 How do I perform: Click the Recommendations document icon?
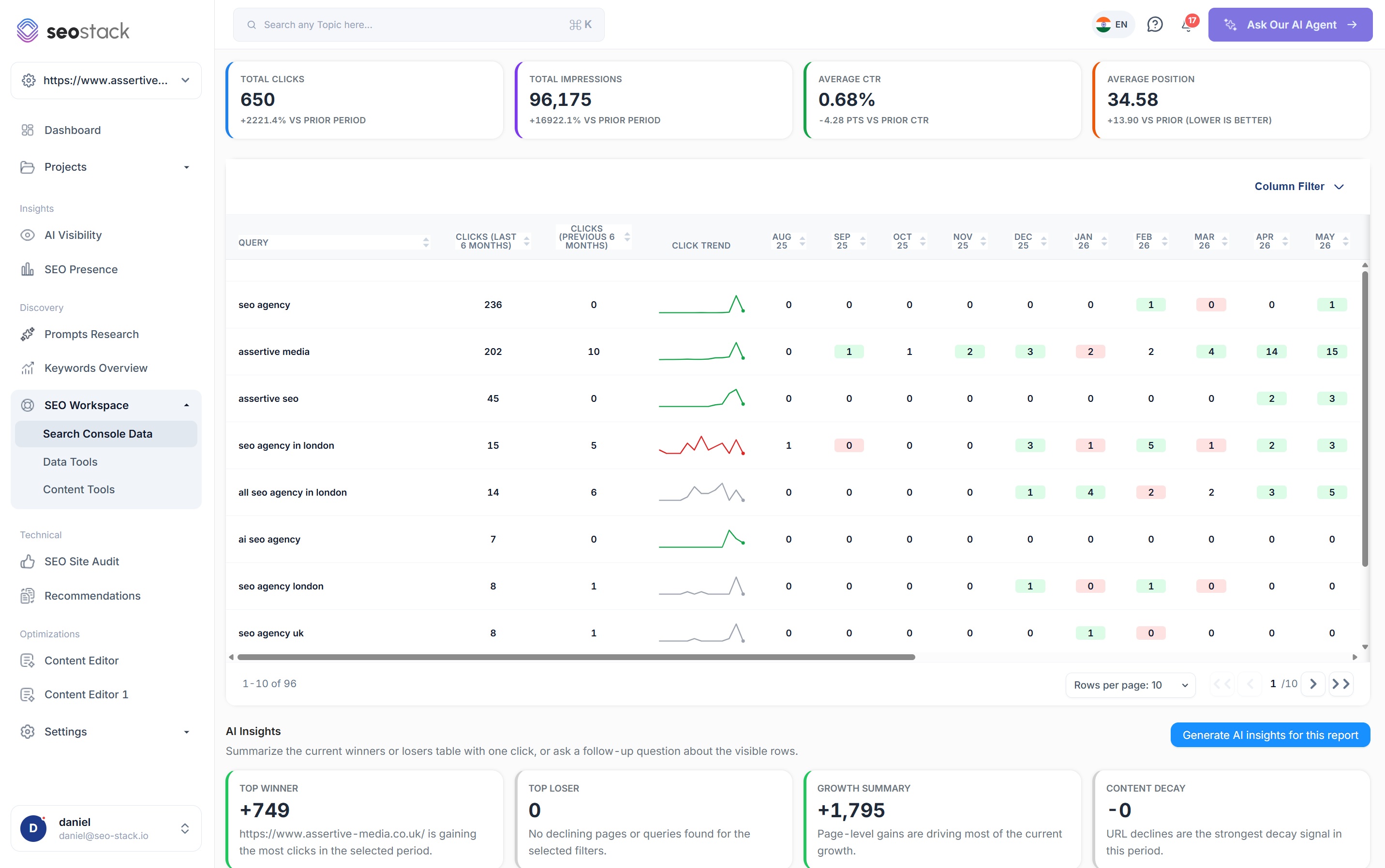(x=28, y=596)
